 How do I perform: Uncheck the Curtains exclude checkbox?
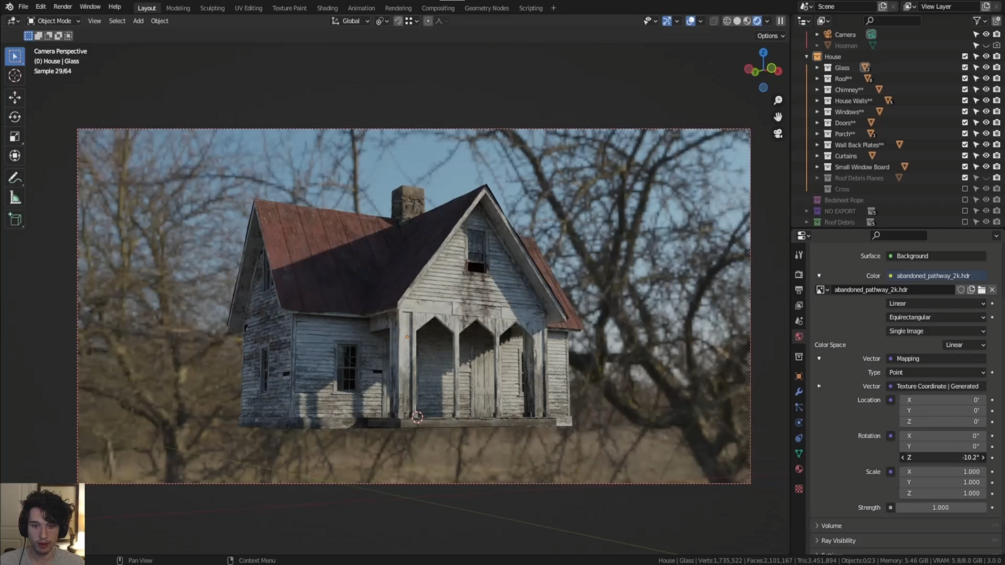(965, 156)
